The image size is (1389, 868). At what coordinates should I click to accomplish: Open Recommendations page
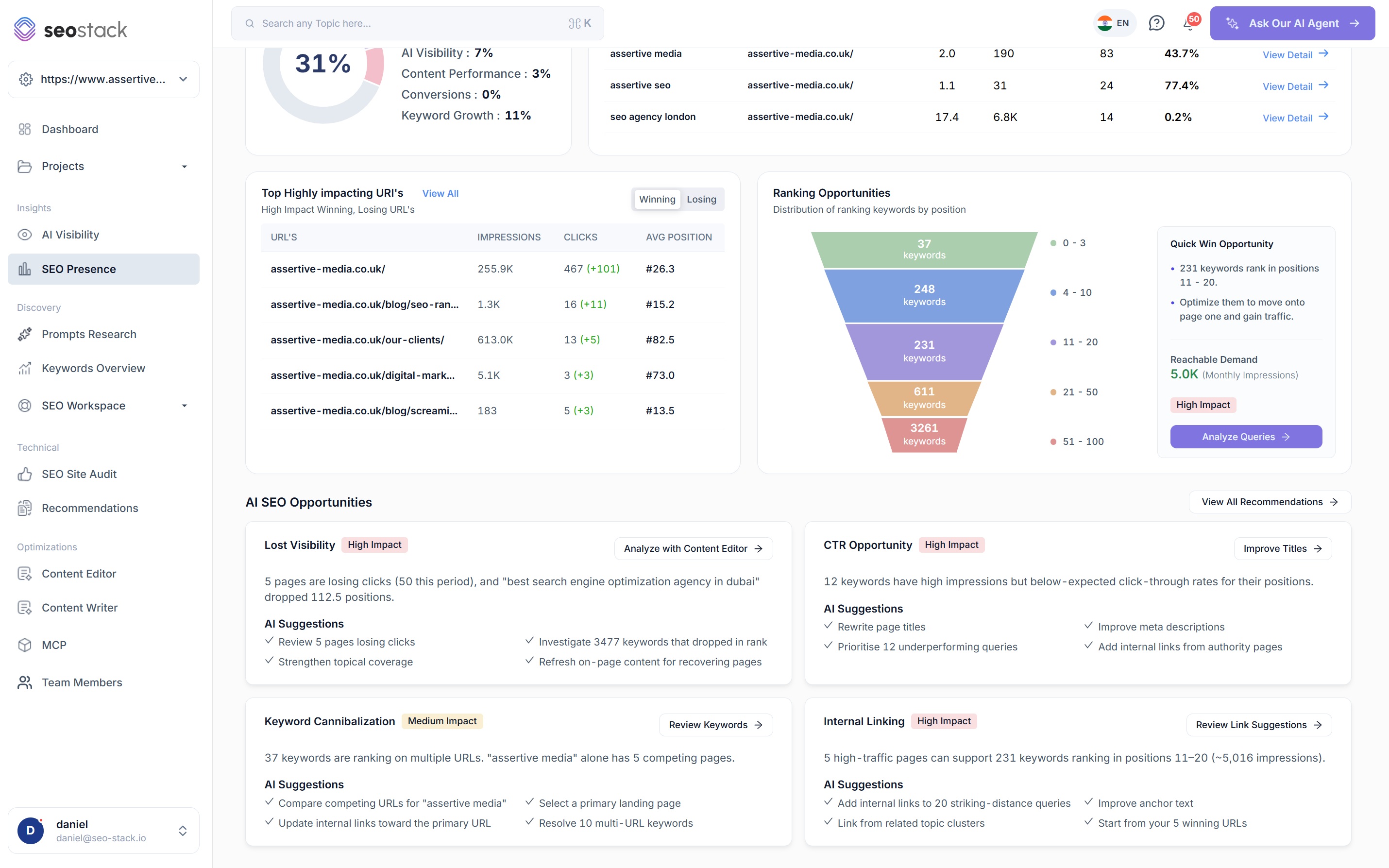[x=104, y=508]
